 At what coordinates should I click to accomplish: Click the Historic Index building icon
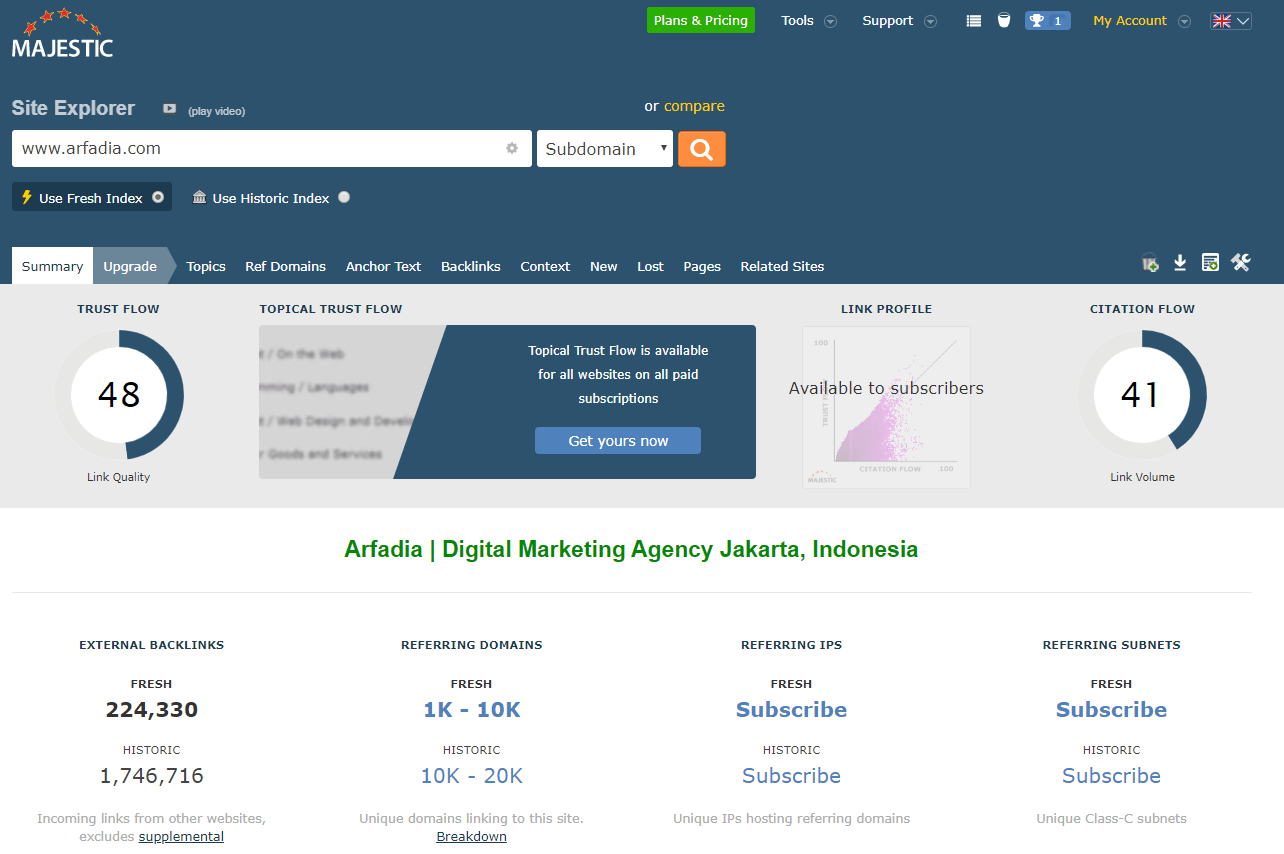pyautogui.click(x=199, y=197)
